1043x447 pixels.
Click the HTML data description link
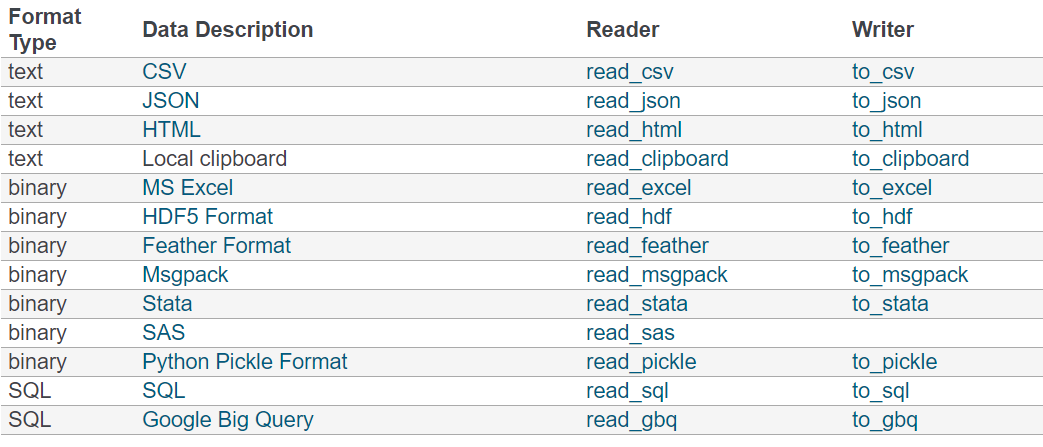coord(172,130)
